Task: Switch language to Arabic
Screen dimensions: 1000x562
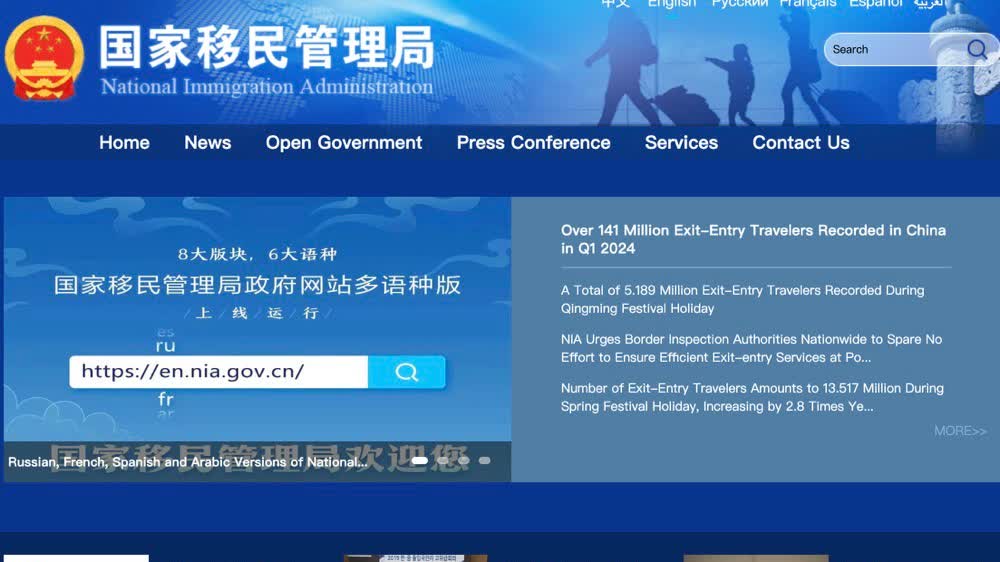Action: pyautogui.click(x=929, y=4)
